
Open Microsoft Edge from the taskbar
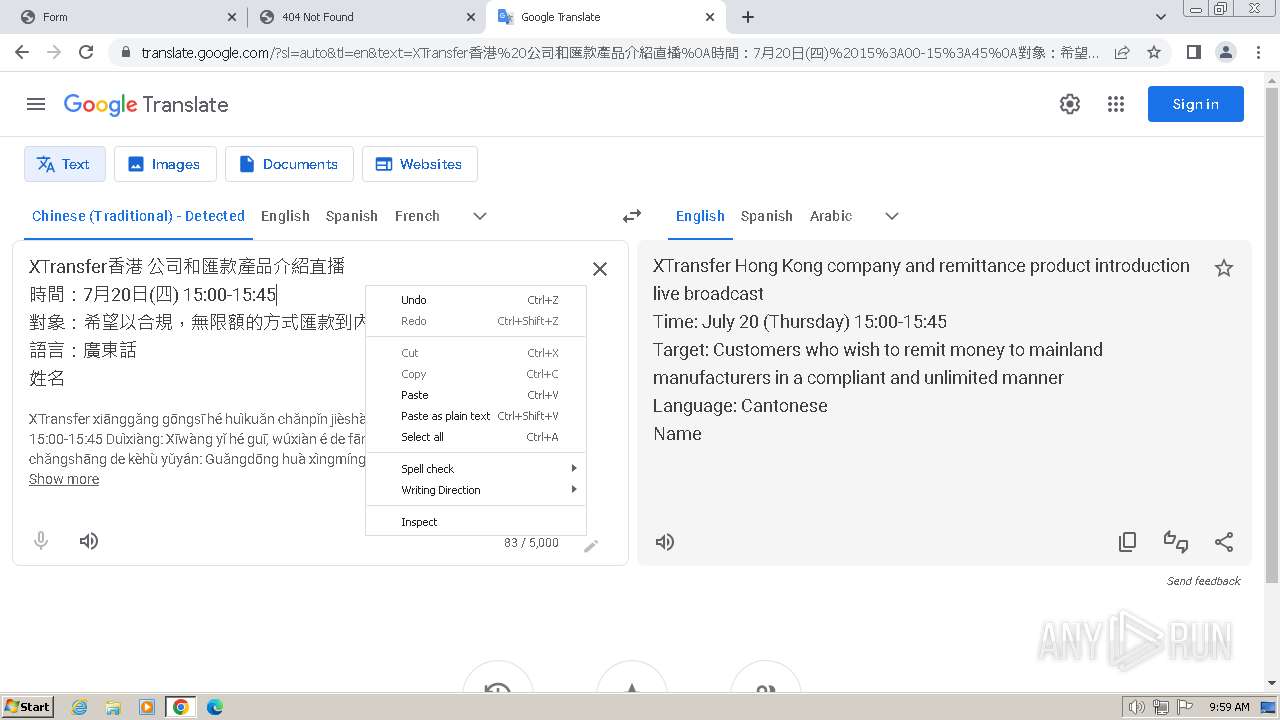tap(214, 707)
